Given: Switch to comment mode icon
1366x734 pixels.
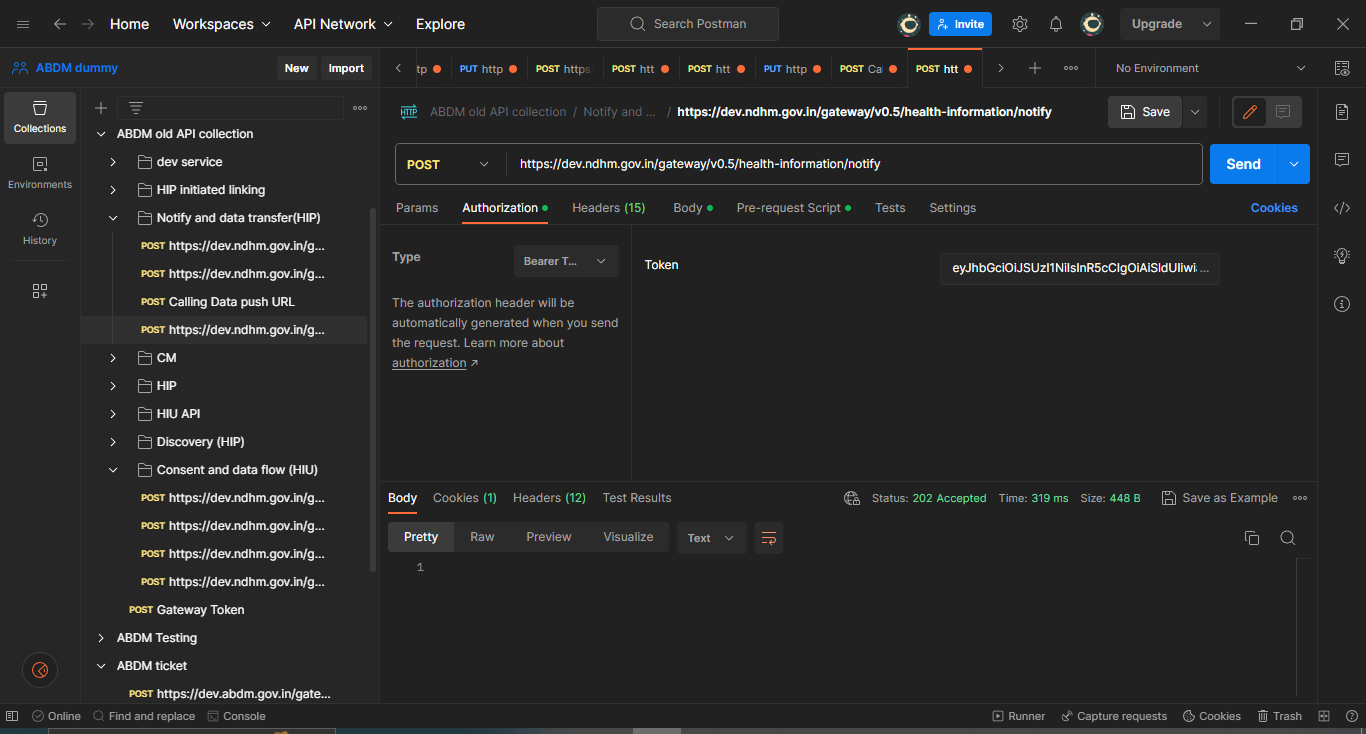Looking at the screenshot, I should point(1283,112).
